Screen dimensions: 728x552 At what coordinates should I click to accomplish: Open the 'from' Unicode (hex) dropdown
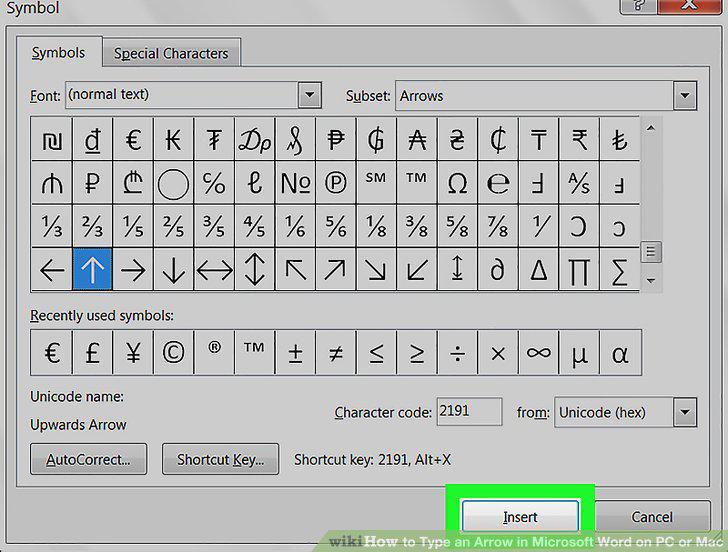point(685,412)
